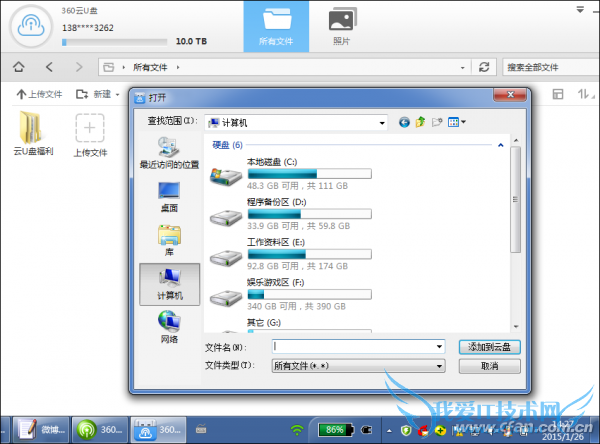Switch to the 所有文件 tab

click(x=276, y=26)
